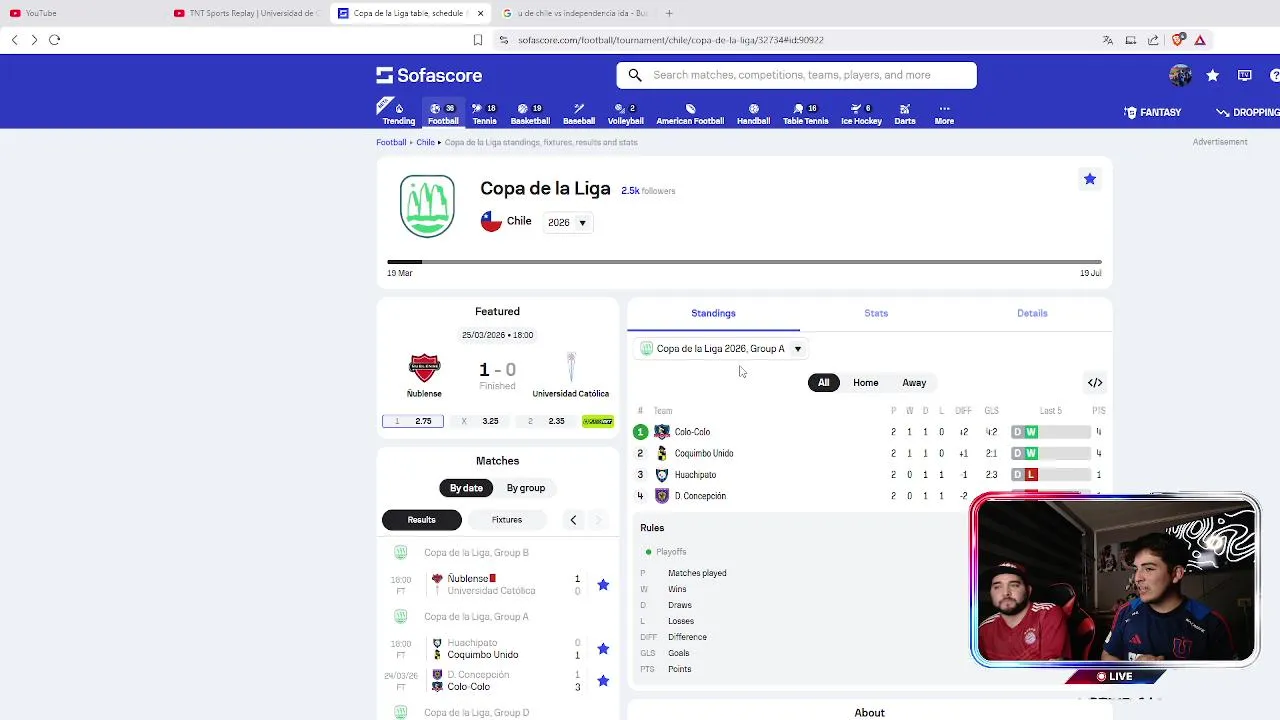The image size is (1280, 720).
Task: Switch to the Standings tab
Action: tap(713, 313)
